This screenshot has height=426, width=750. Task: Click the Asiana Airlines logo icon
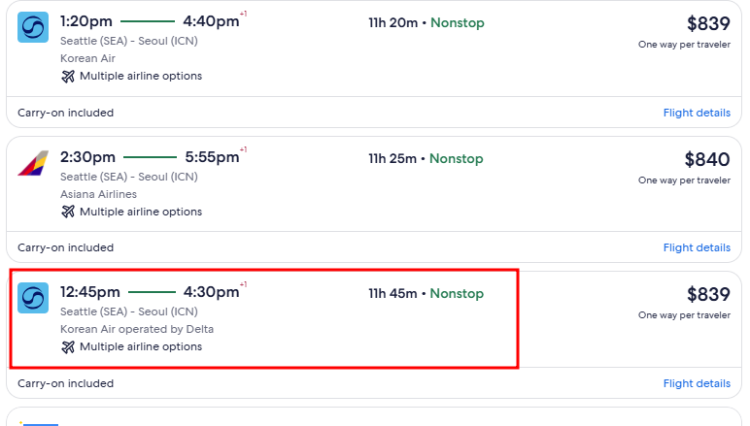click(33, 162)
